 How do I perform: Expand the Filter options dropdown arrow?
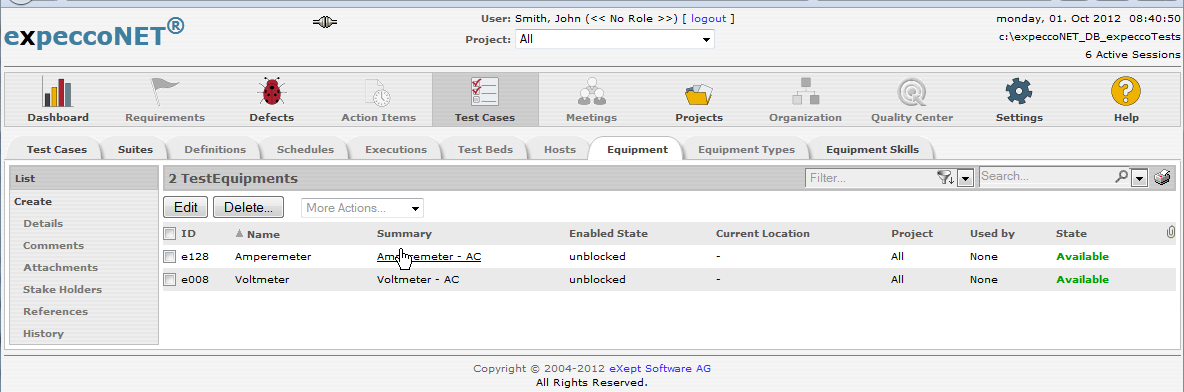coord(964,177)
